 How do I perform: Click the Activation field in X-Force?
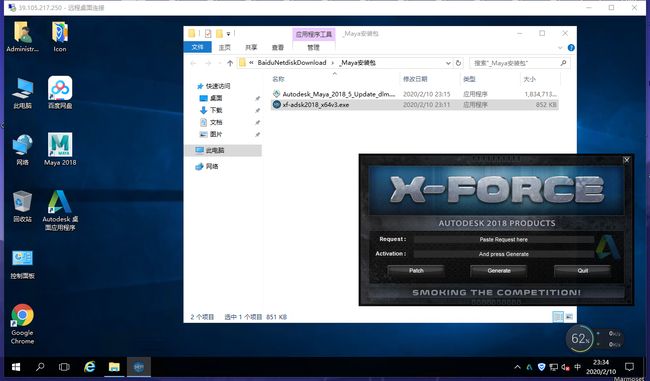[504, 254]
